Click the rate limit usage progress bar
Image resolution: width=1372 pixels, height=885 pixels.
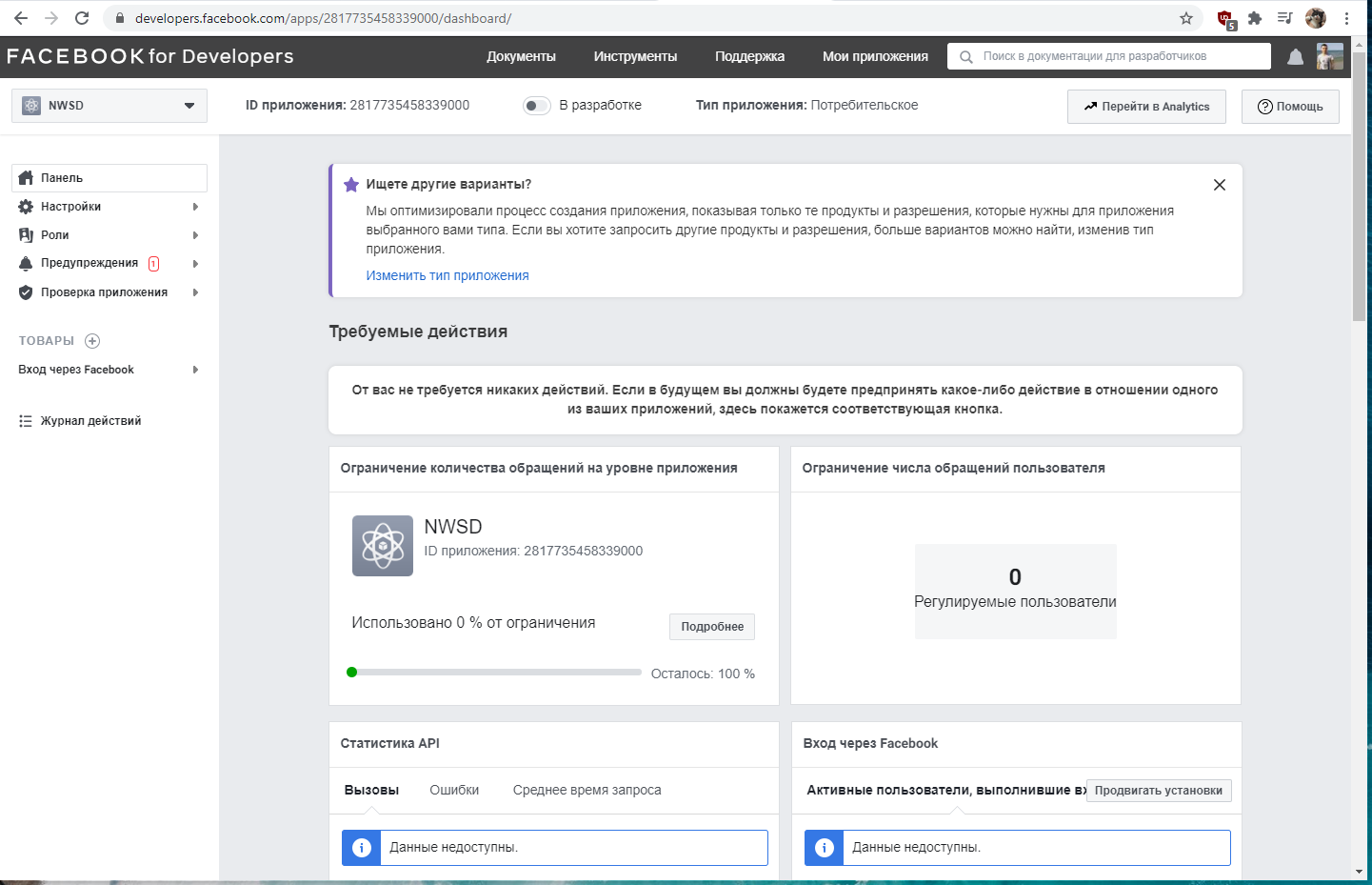(494, 673)
